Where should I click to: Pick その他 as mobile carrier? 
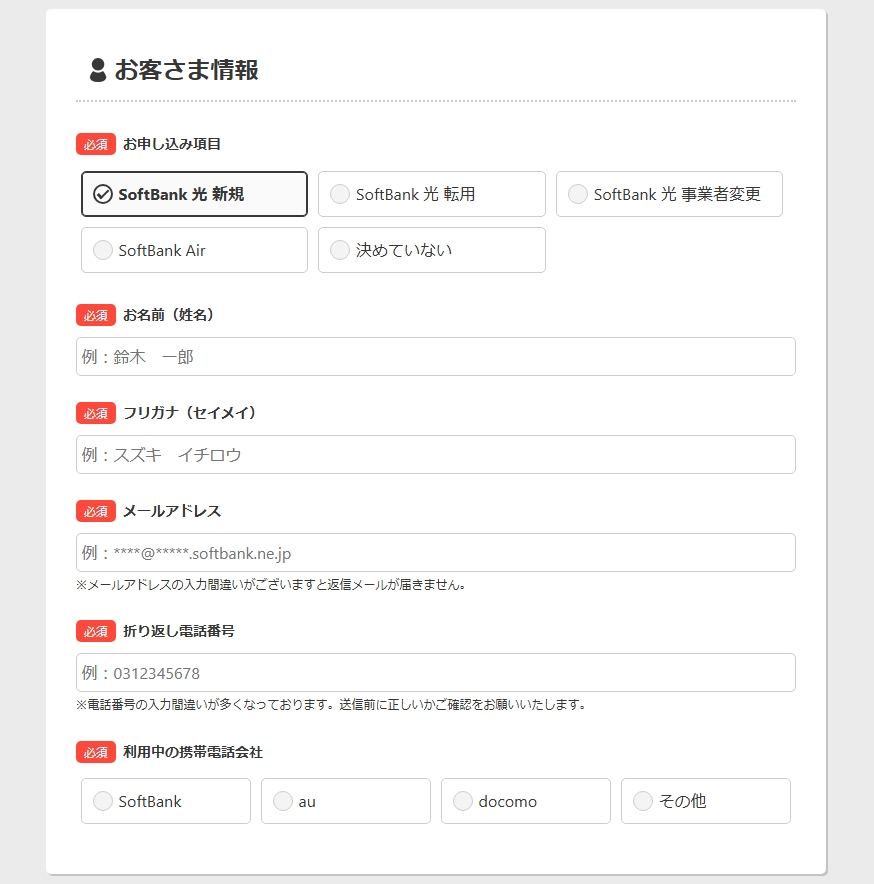pyautogui.click(x=706, y=801)
